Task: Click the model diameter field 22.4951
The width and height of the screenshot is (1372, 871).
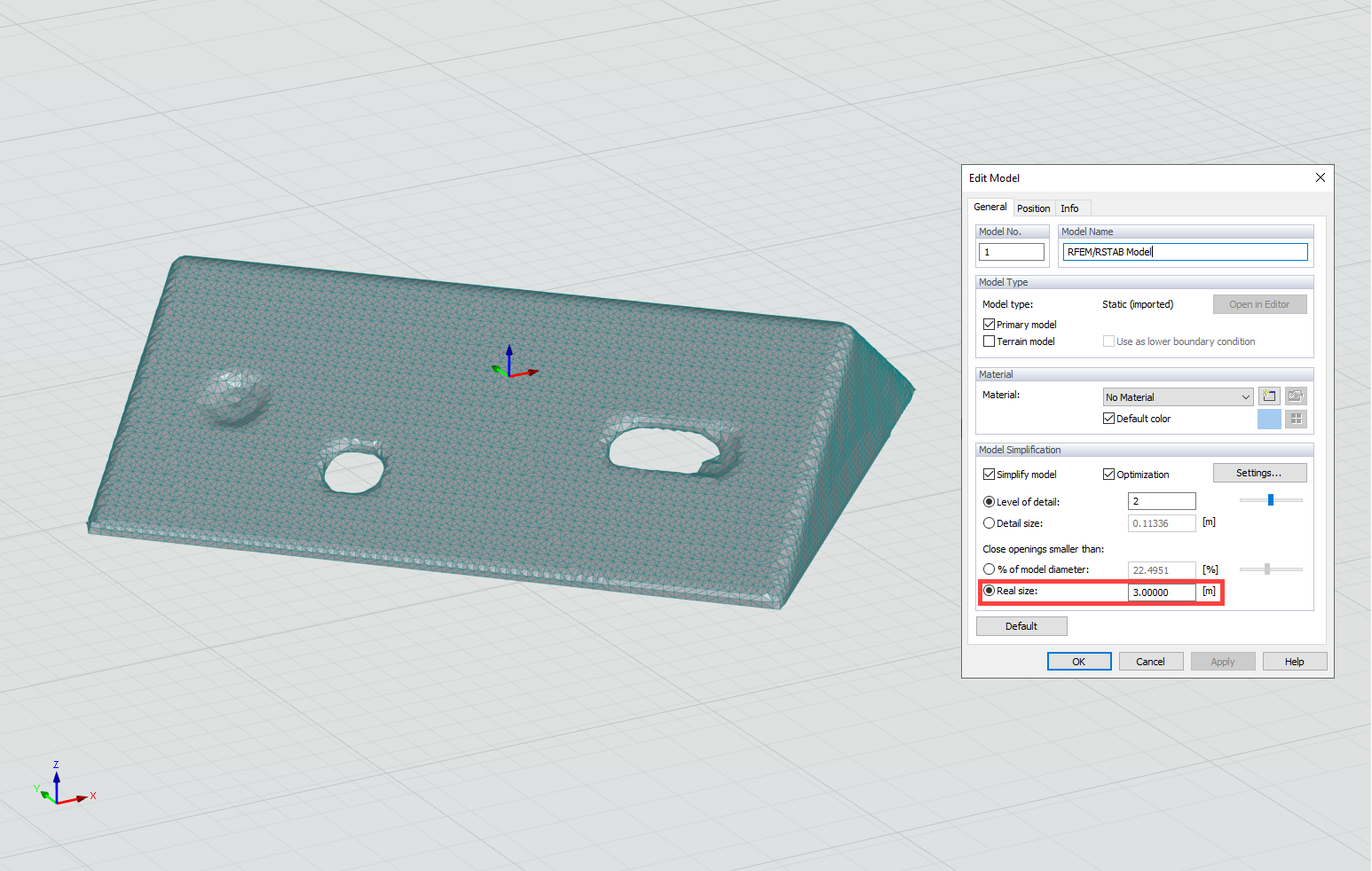Action: coord(1162,570)
